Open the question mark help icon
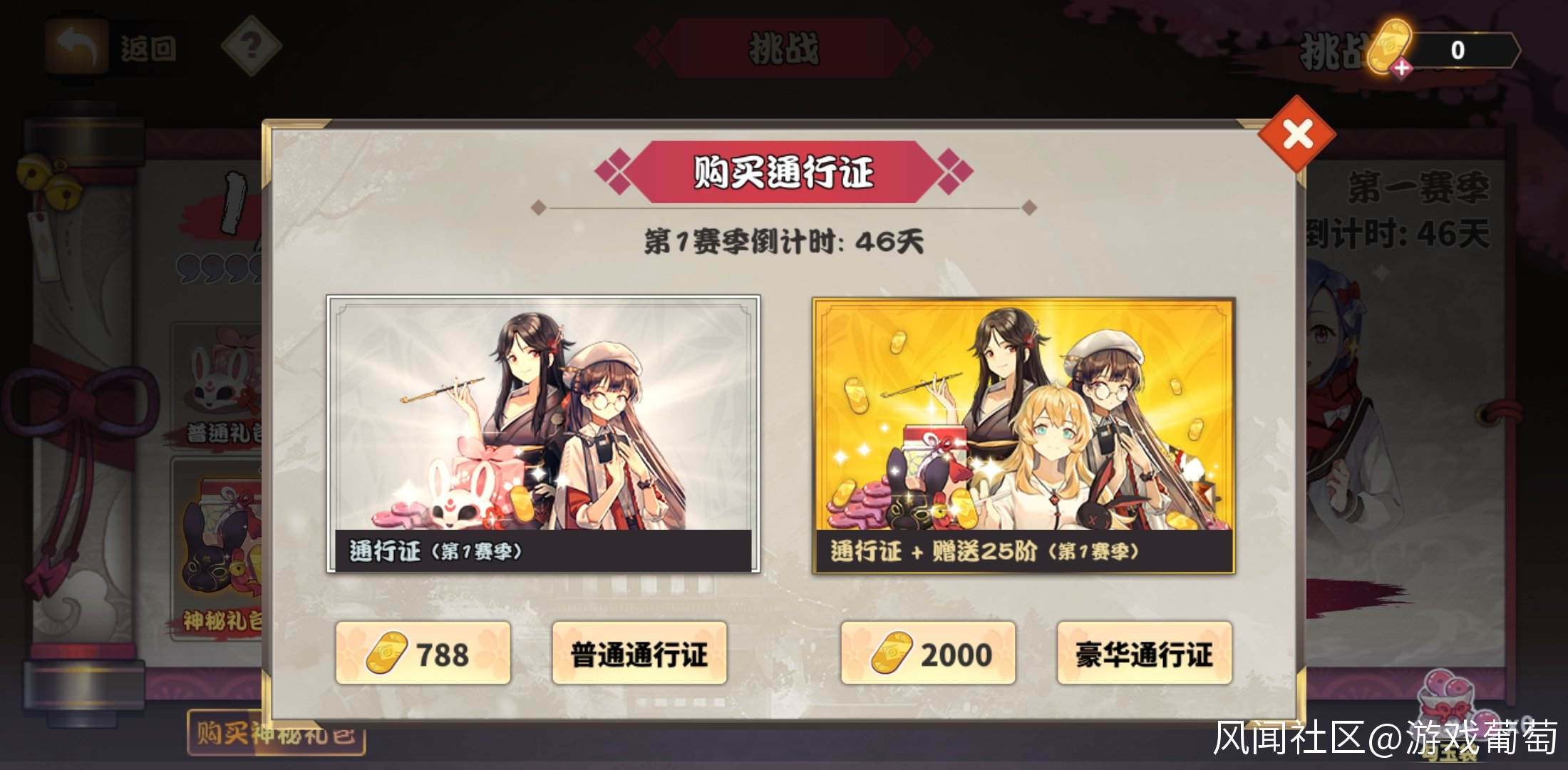This screenshot has height=770, width=1568. (251, 47)
